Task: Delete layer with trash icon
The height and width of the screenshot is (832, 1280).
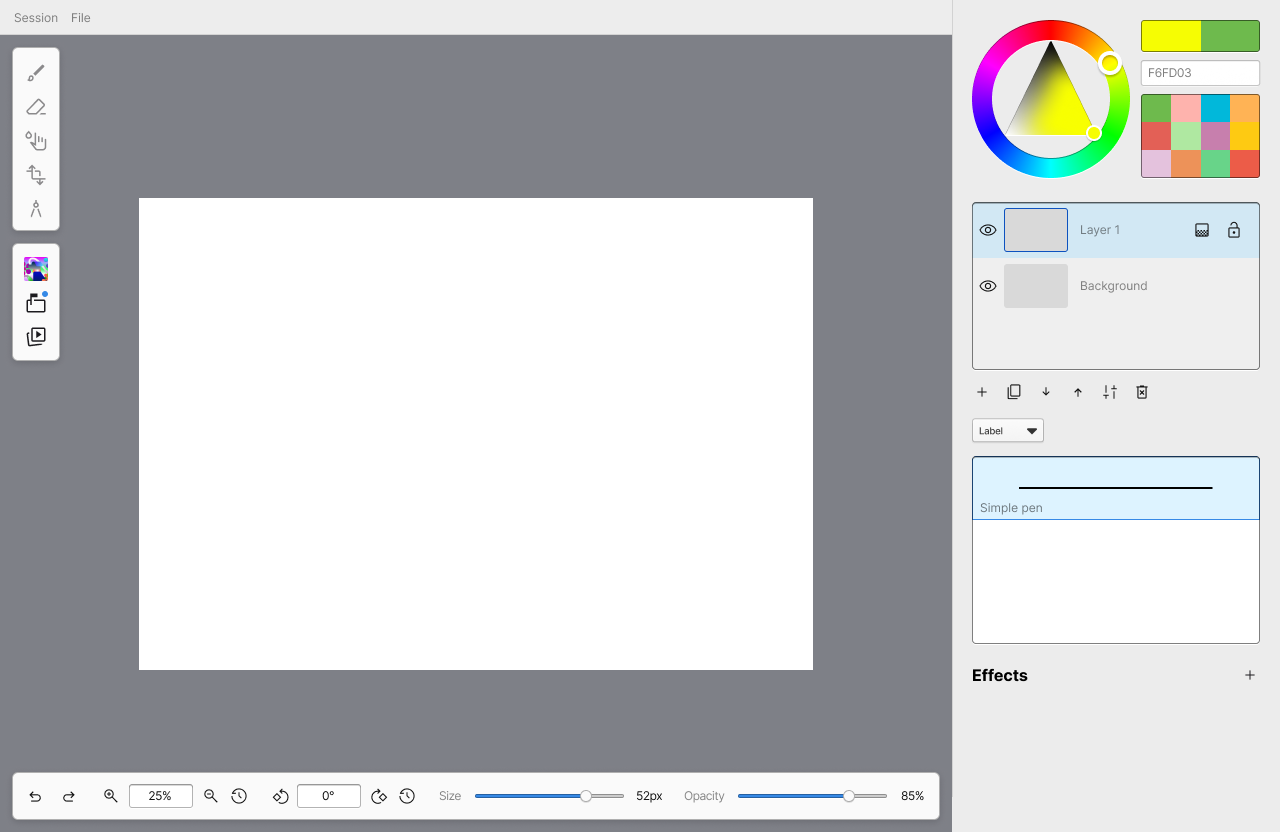Action: click(1142, 392)
